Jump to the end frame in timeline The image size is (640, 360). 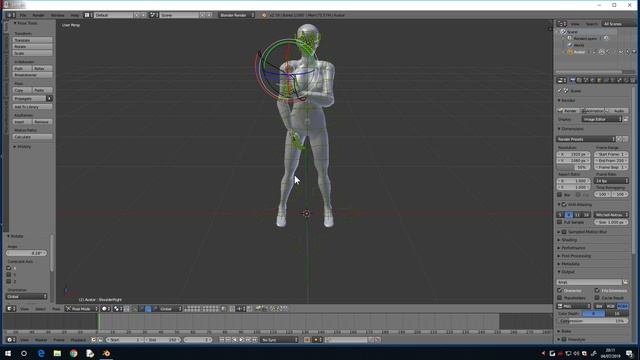pos(255,340)
